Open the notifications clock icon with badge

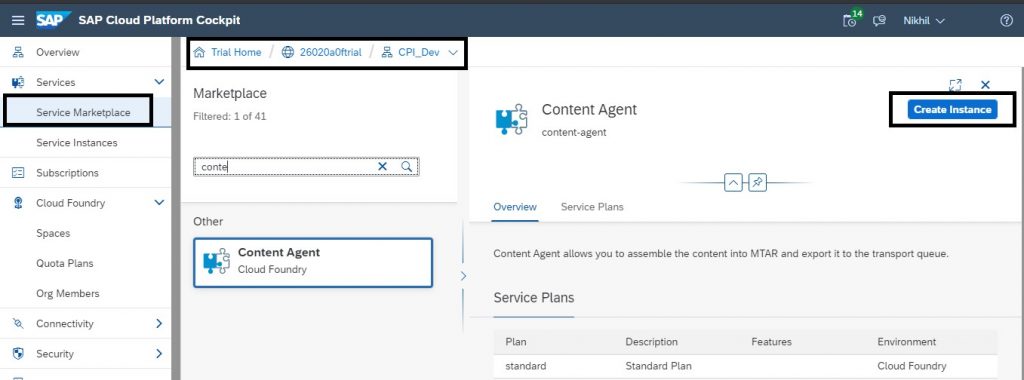tap(851, 20)
